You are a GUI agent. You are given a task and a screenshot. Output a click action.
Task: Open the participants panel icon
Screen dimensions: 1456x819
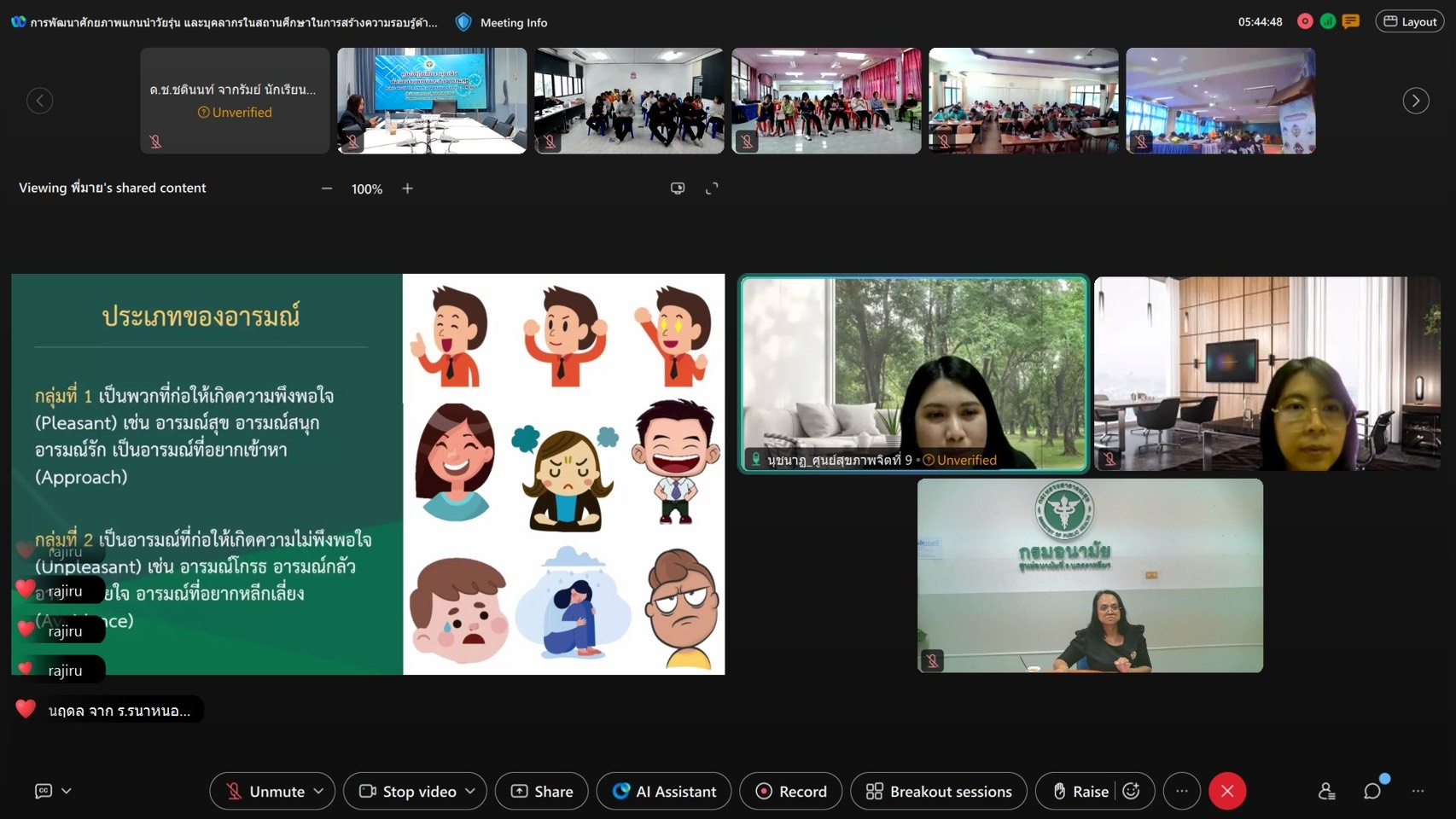click(x=1326, y=792)
